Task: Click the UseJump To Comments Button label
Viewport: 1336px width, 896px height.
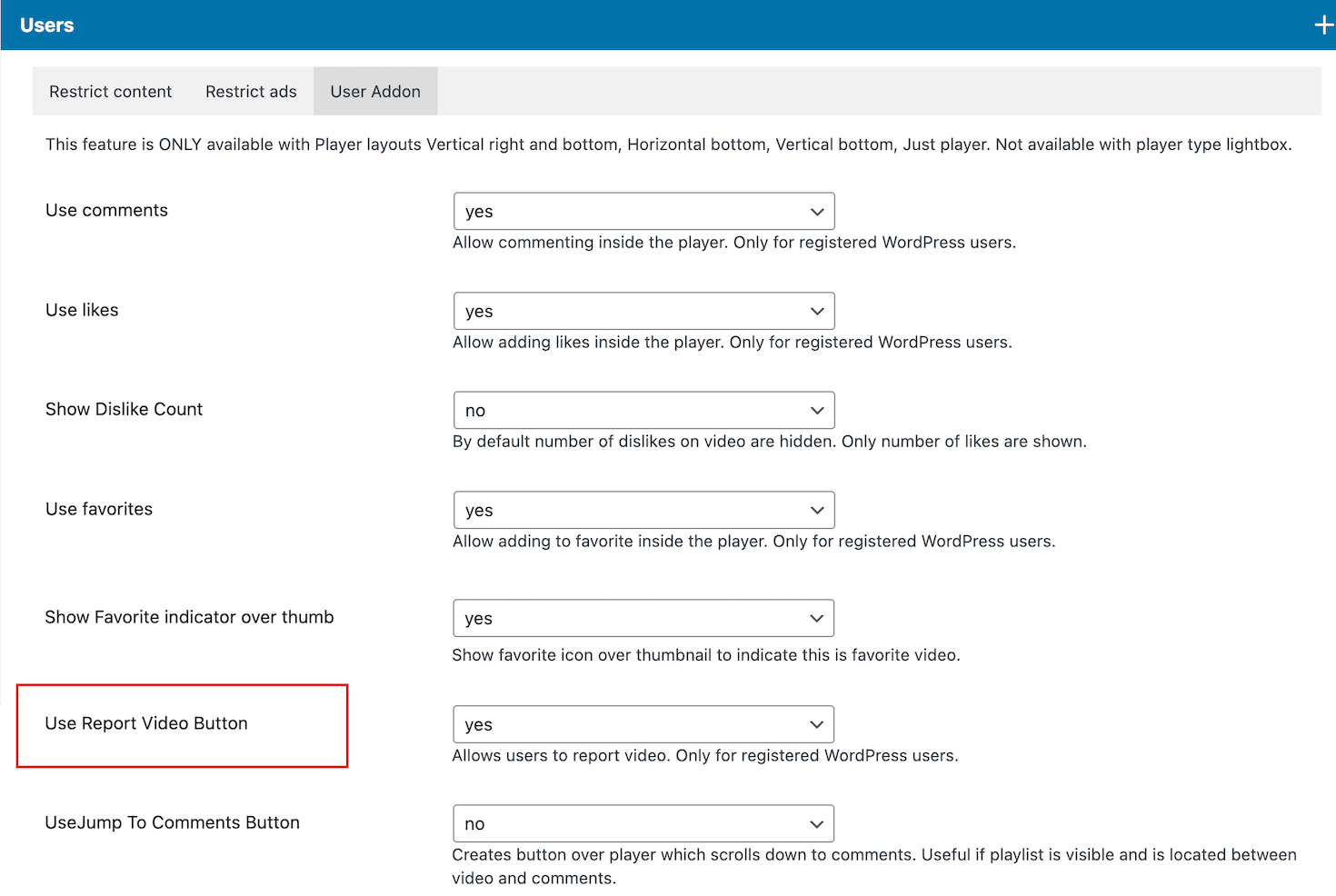Action: tap(173, 823)
